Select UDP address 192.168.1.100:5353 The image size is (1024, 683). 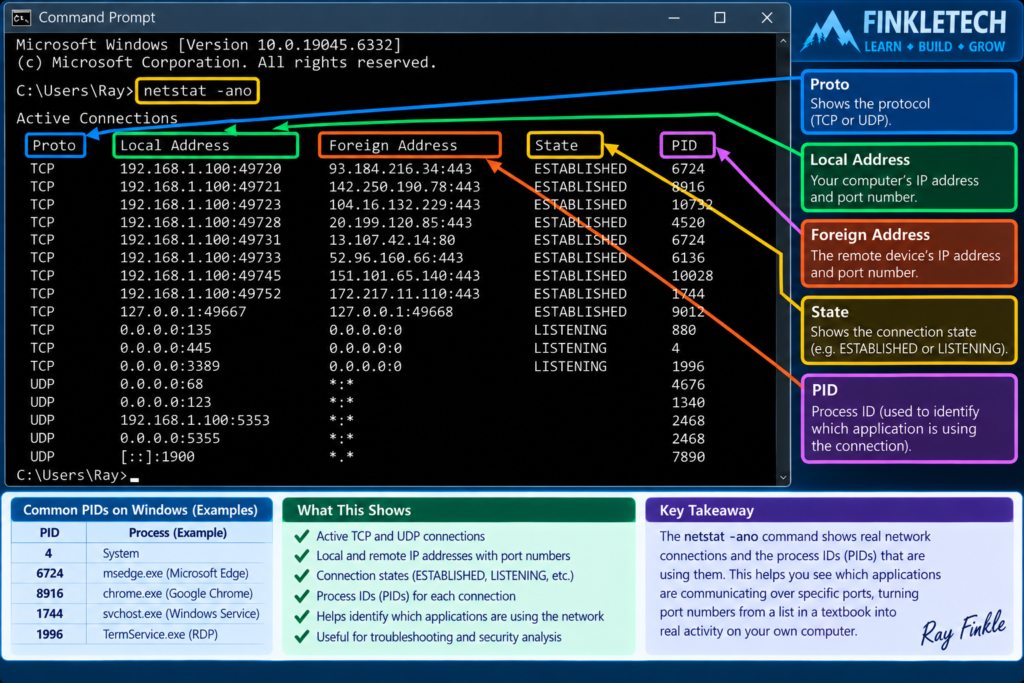tap(195, 421)
